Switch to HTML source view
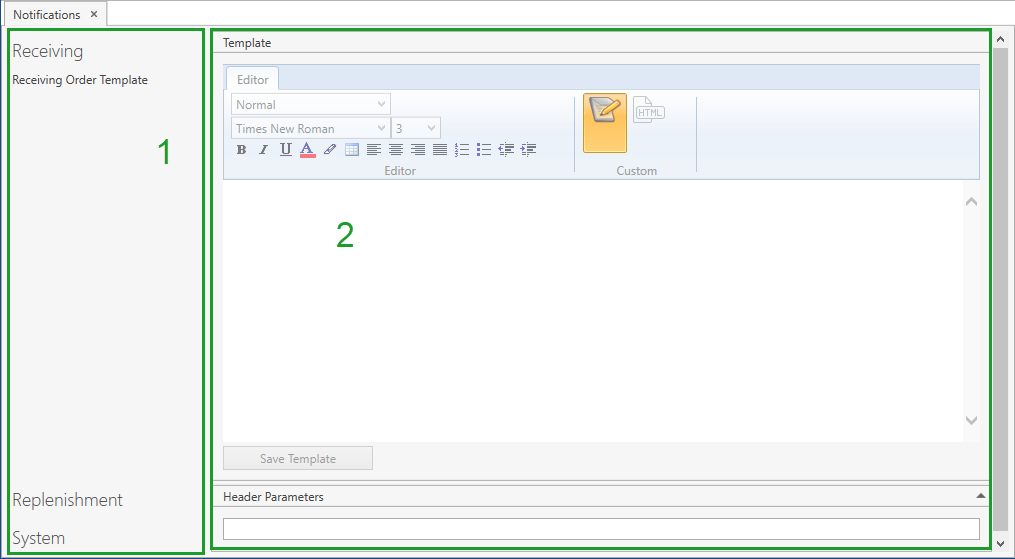Screen dimensions: 1015x559 coord(649,110)
